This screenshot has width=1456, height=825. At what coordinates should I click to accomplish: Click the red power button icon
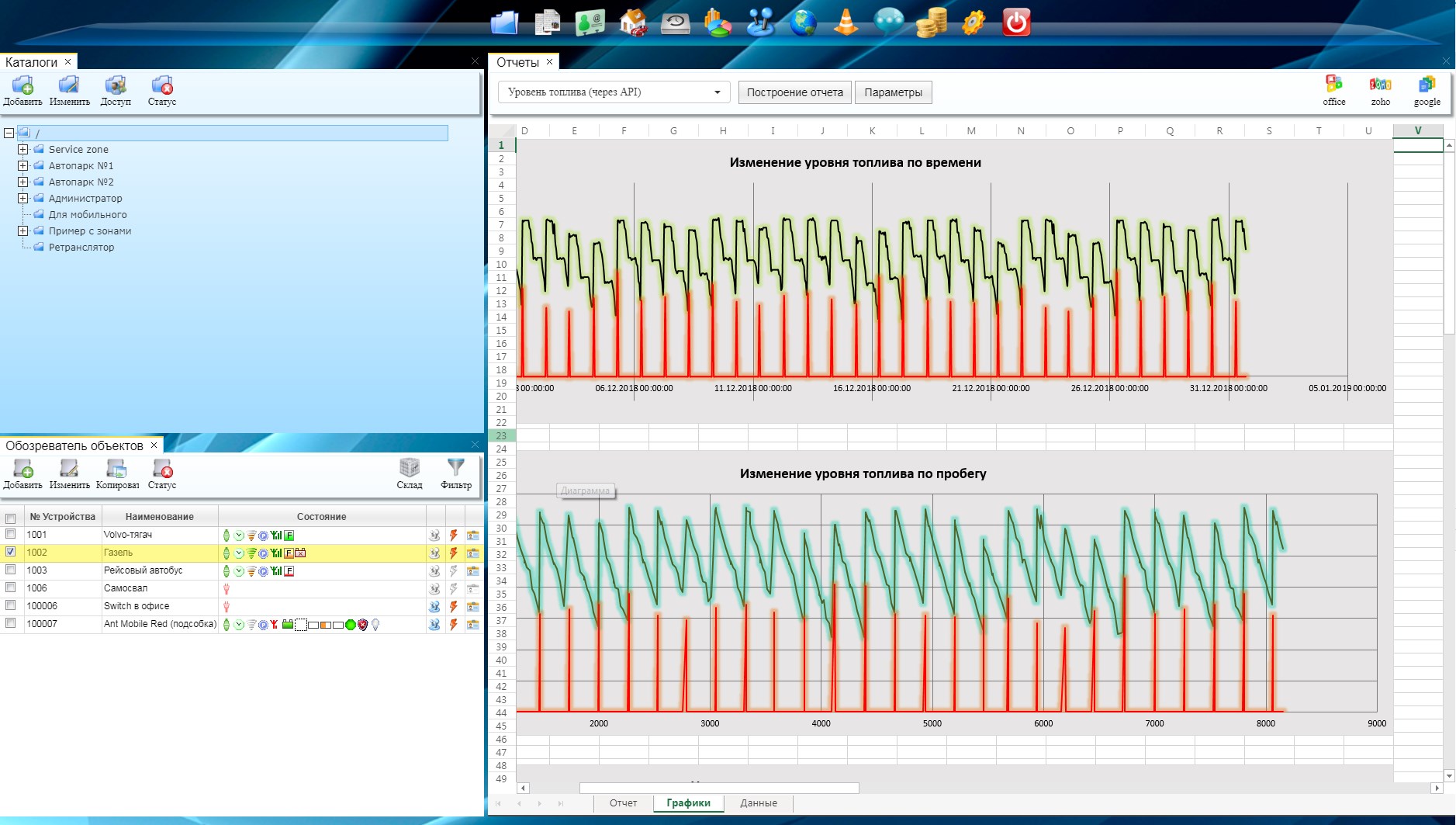[x=1016, y=22]
